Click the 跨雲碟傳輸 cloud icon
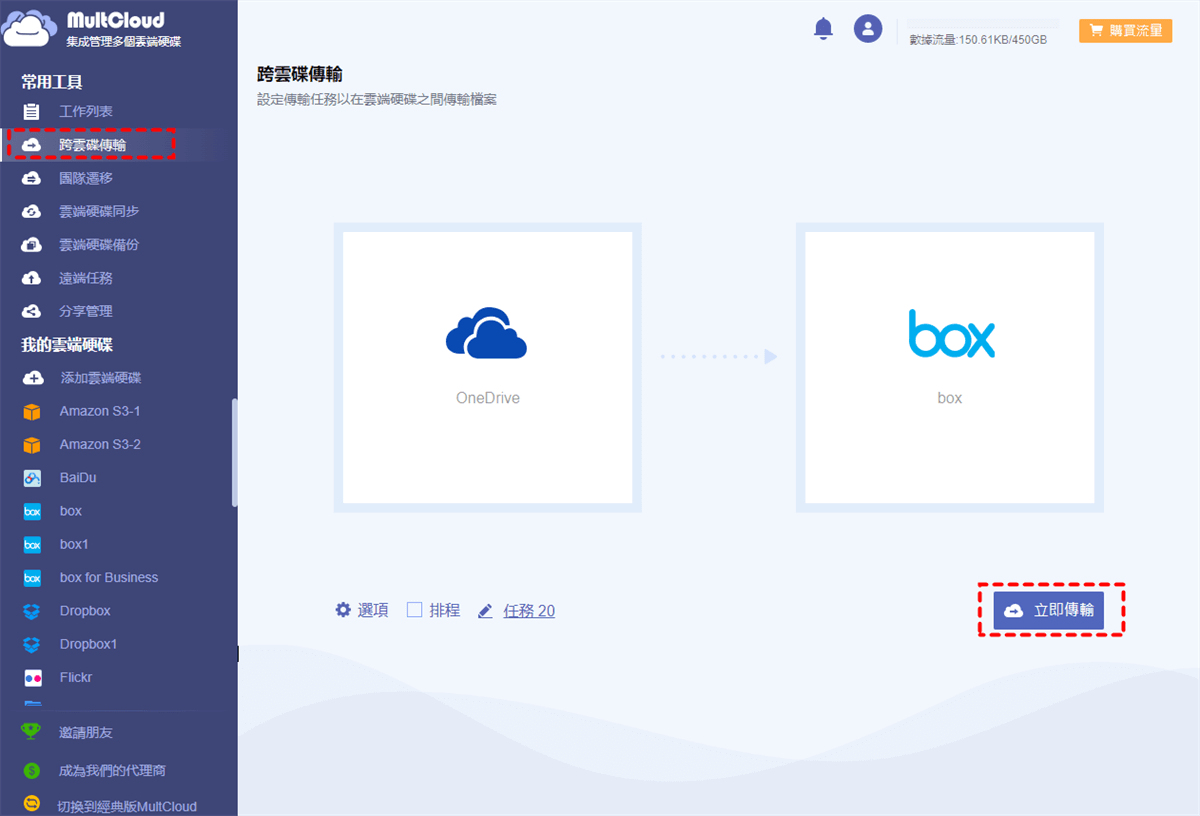This screenshot has height=816, width=1200. point(32,145)
